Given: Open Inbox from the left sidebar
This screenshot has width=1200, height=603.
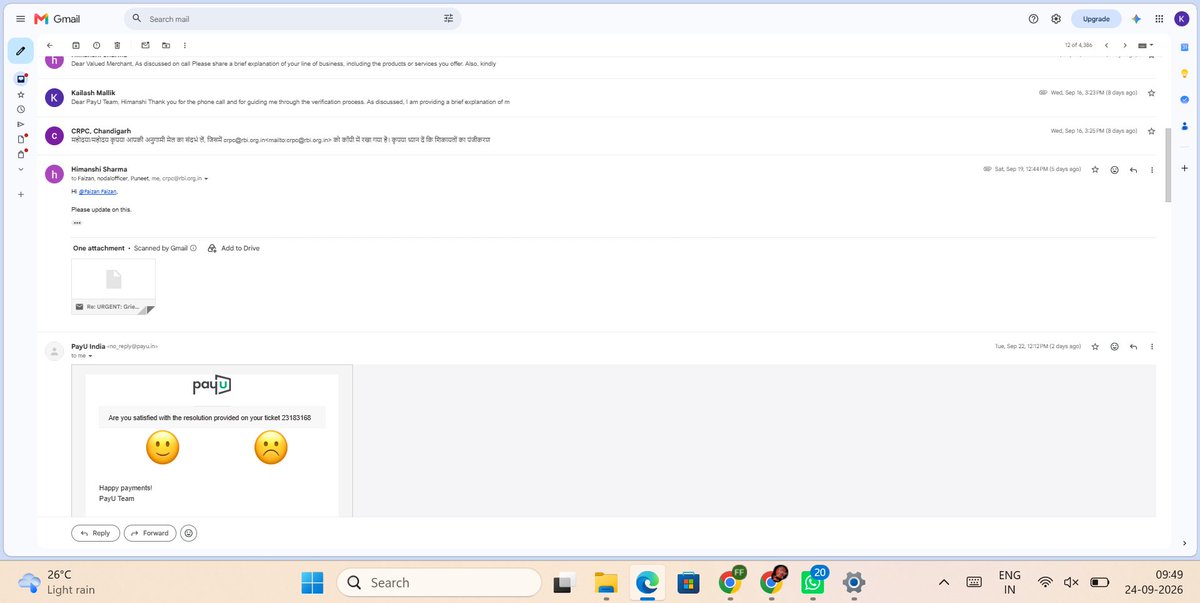Looking at the screenshot, I should [x=20, y=79].
